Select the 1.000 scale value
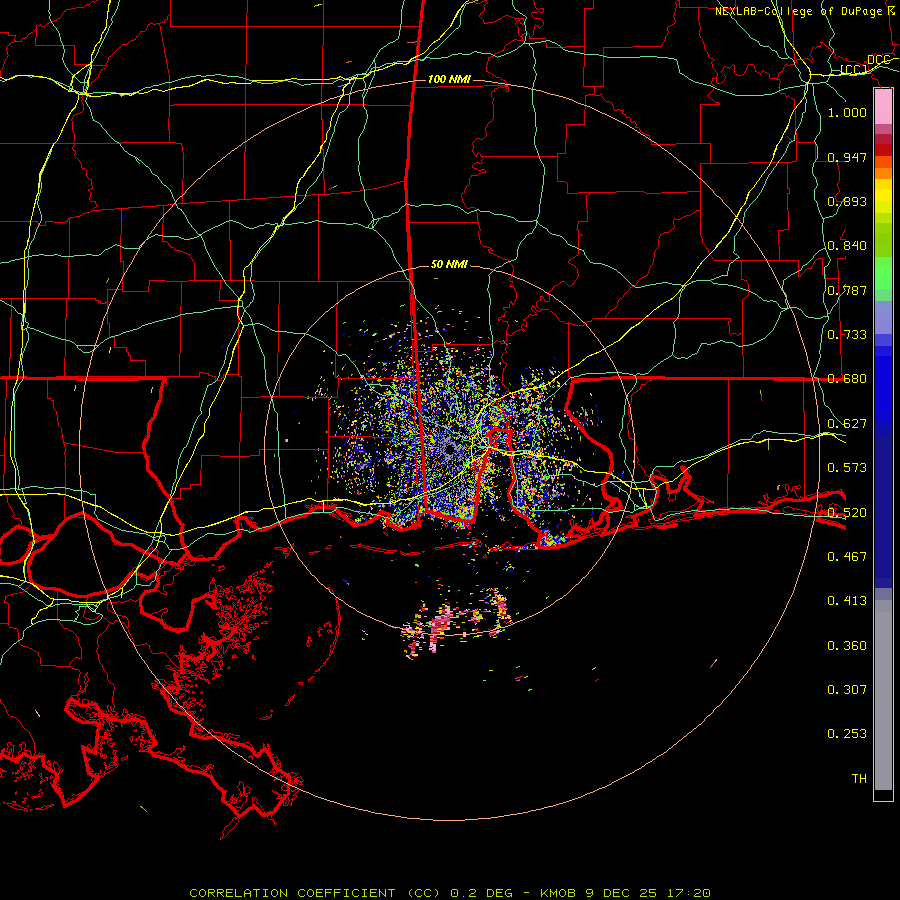The image size is (900, 900). [x=847, y=112]
